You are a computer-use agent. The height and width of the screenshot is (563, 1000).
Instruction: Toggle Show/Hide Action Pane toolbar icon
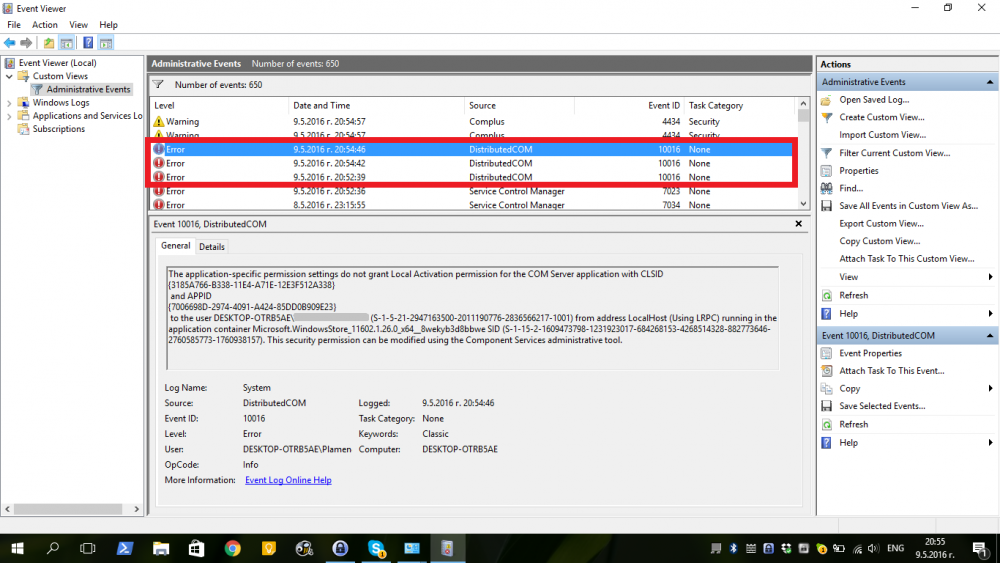click(x=106, y=43)
